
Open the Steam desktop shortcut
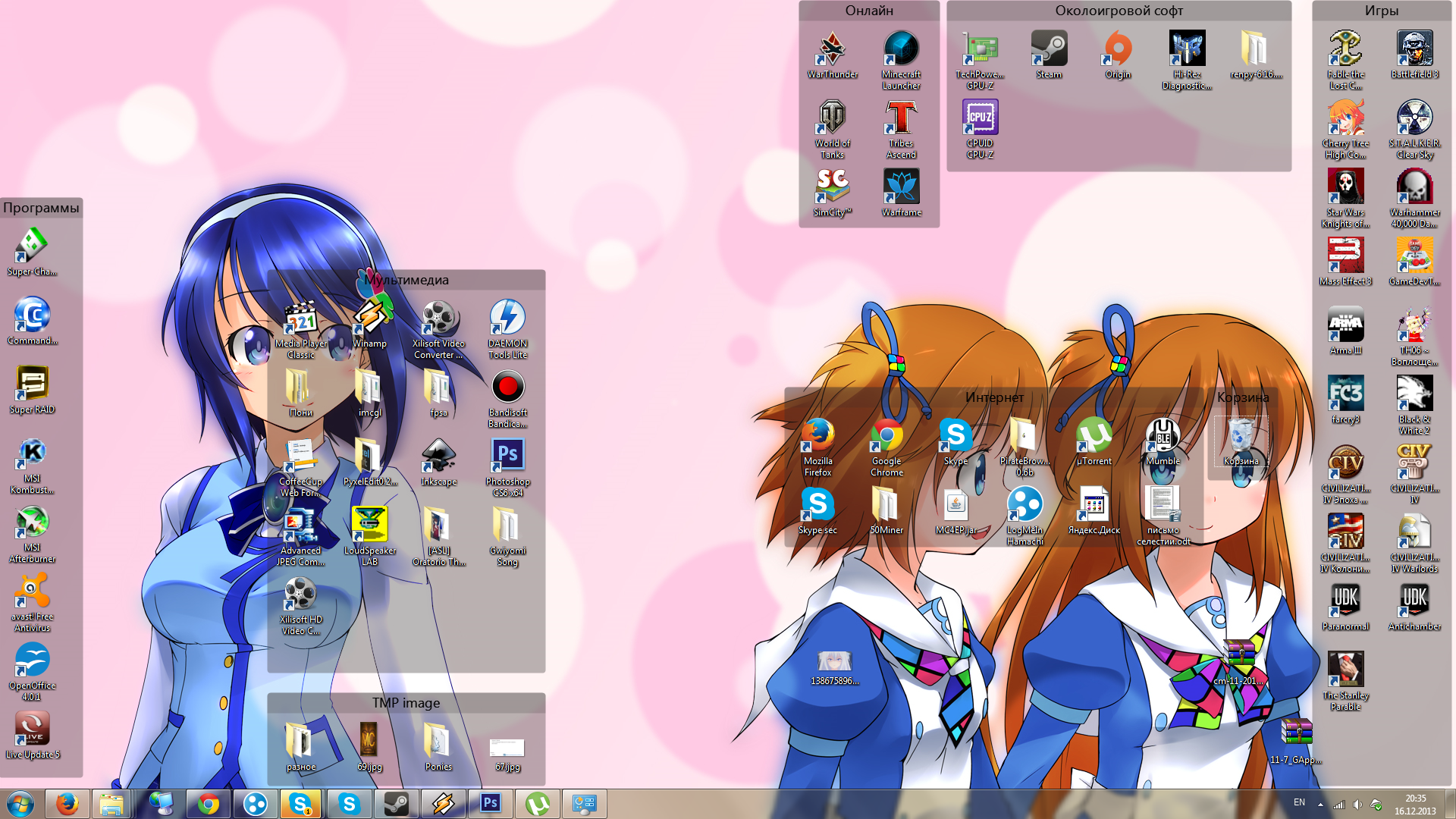[x=1049, y=49]
